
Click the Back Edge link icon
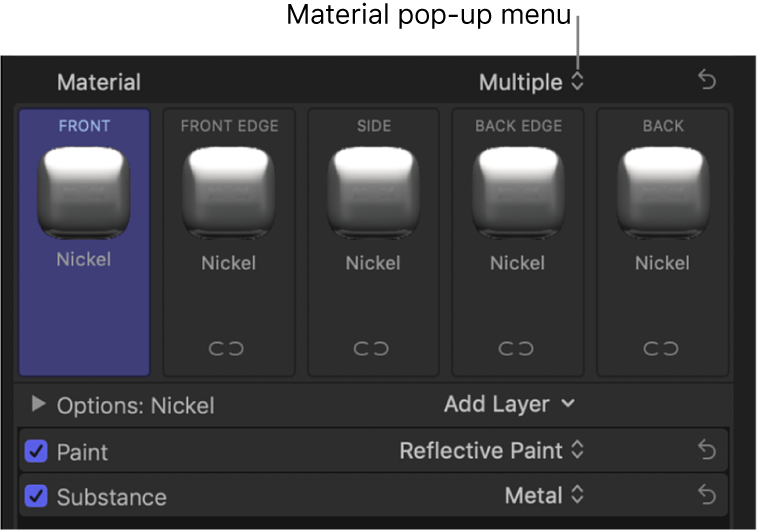coord(518,349)
